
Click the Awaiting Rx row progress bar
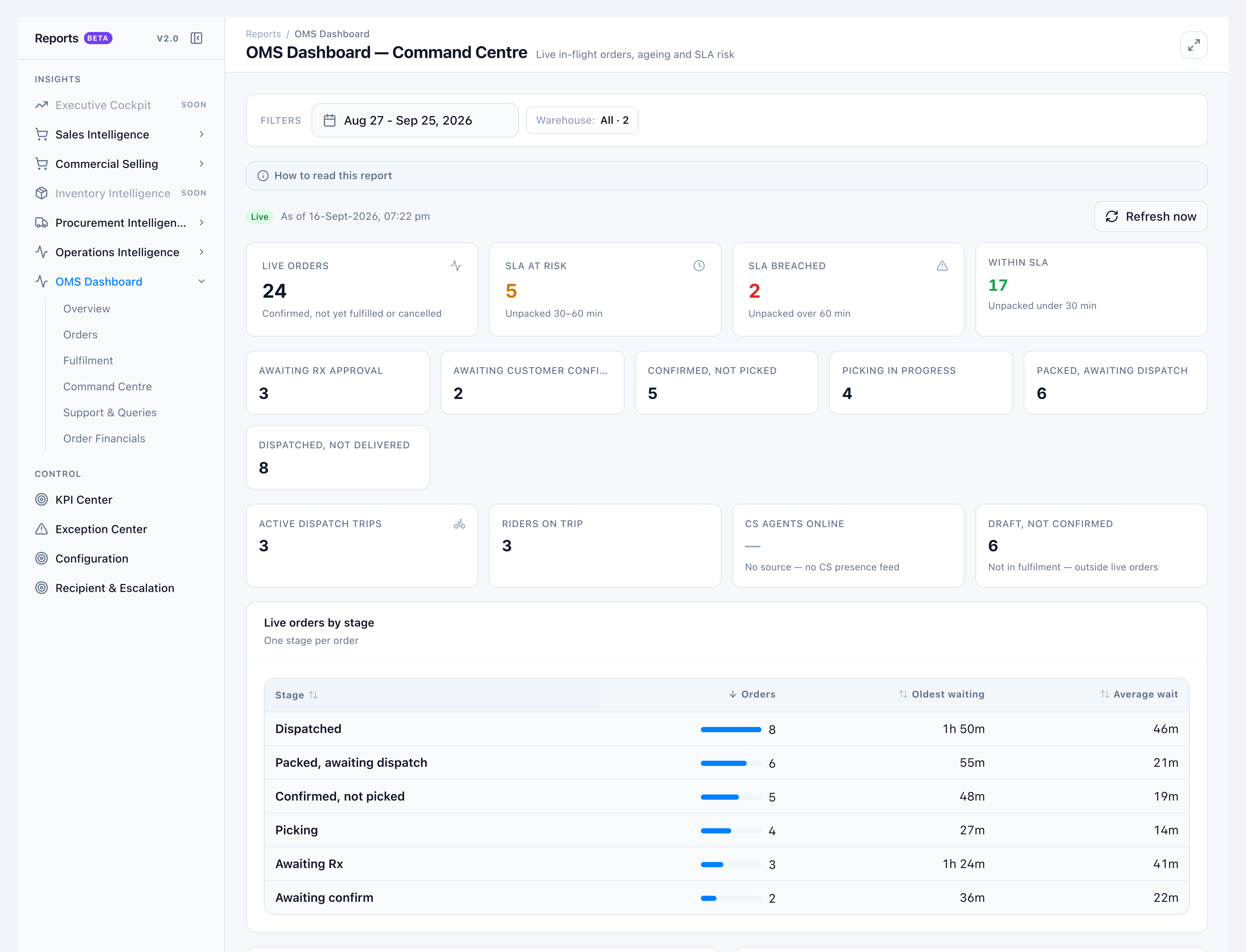731,864
